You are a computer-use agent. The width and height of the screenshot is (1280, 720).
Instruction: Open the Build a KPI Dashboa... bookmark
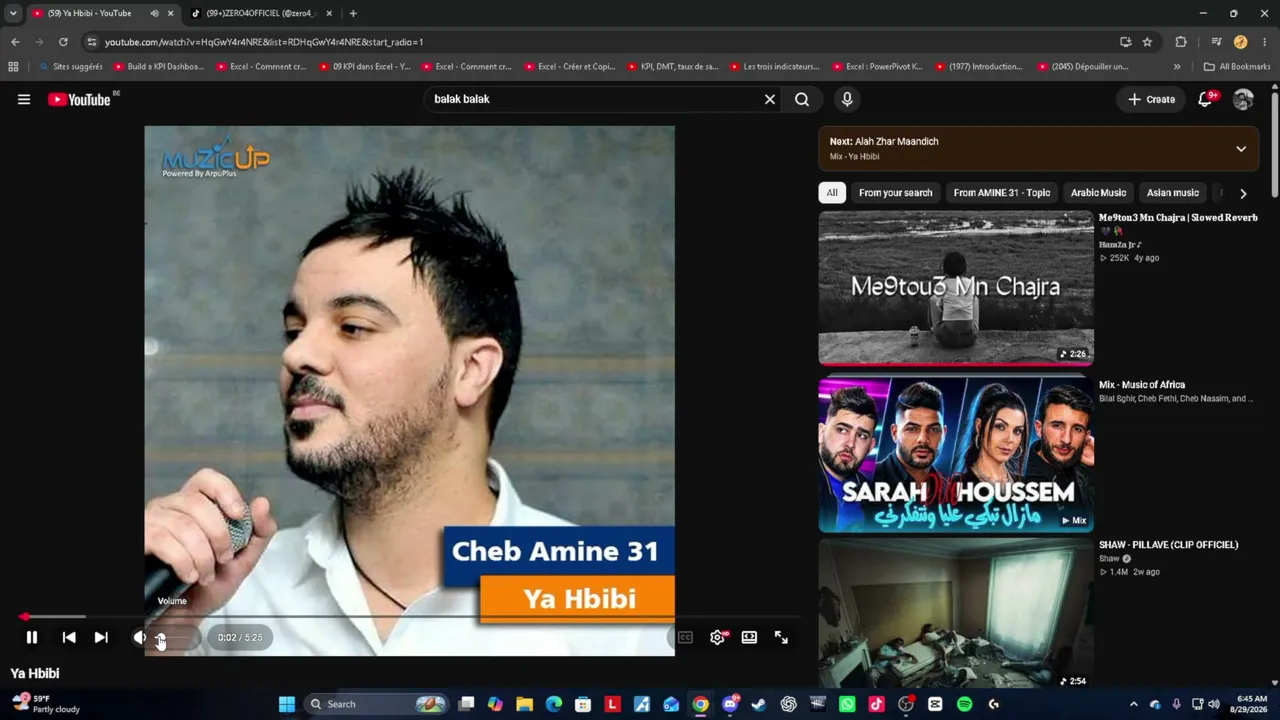[x=159, y=67]
